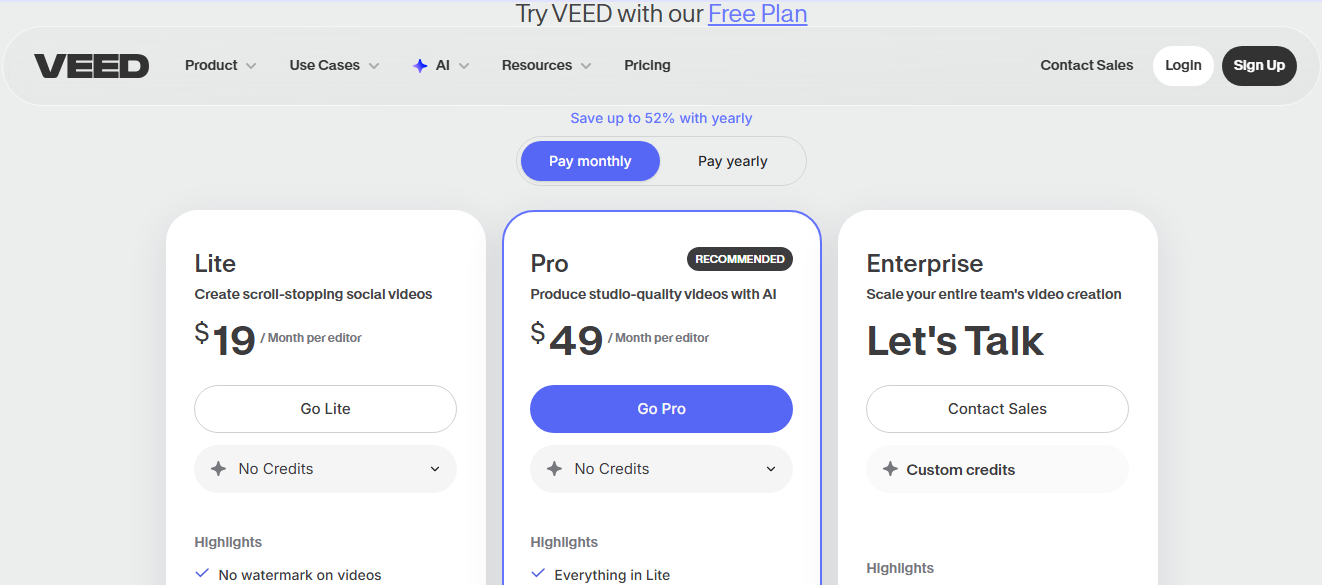The height and width of the screenshot is (585, 1322).
Task: Click the Enterprise Custom credits sparkle icon
Action: (890, 469)
